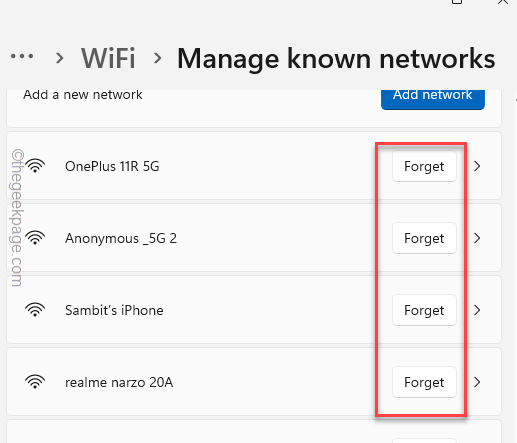Image resolution: width=517 pixels, height=443 pixels.
Task: Expand Sambit's iPhone details chevron
Action: click(477, 310)
